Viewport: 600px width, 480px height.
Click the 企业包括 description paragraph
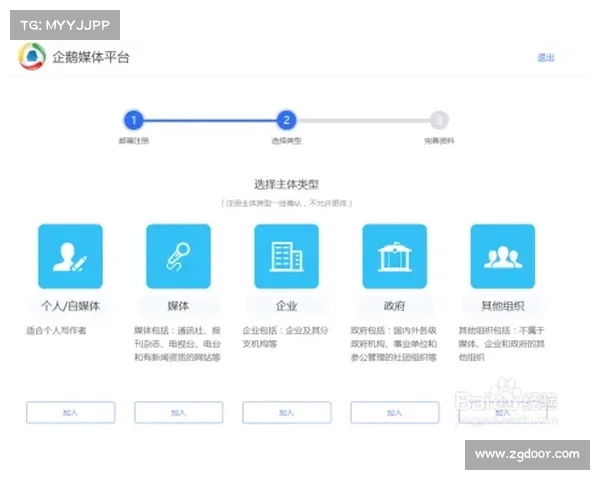pyautogui.click(x=285, y=337)
